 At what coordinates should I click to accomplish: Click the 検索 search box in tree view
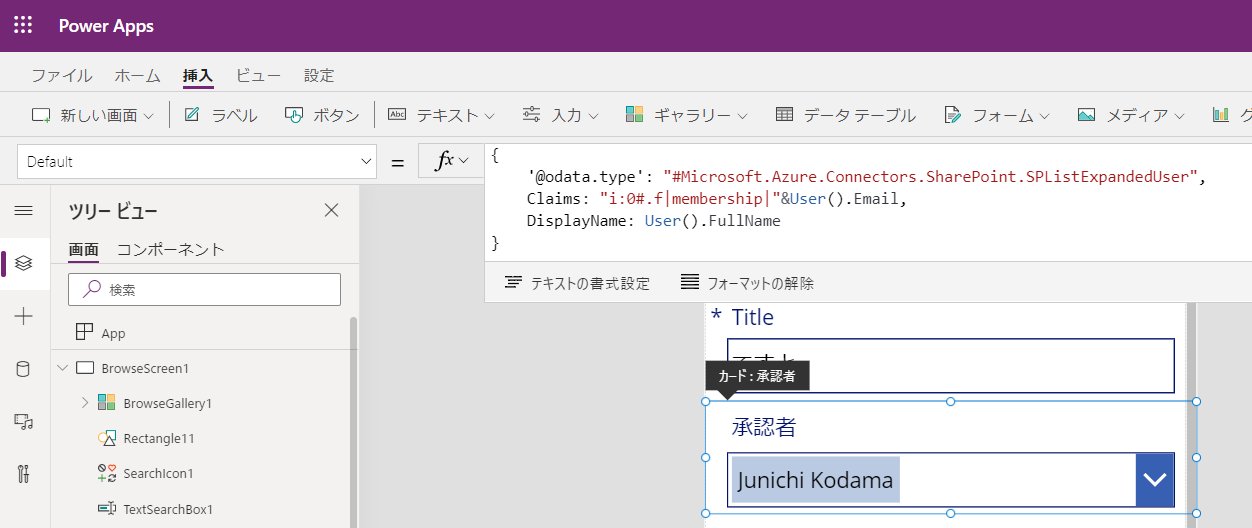click(204, 289)
